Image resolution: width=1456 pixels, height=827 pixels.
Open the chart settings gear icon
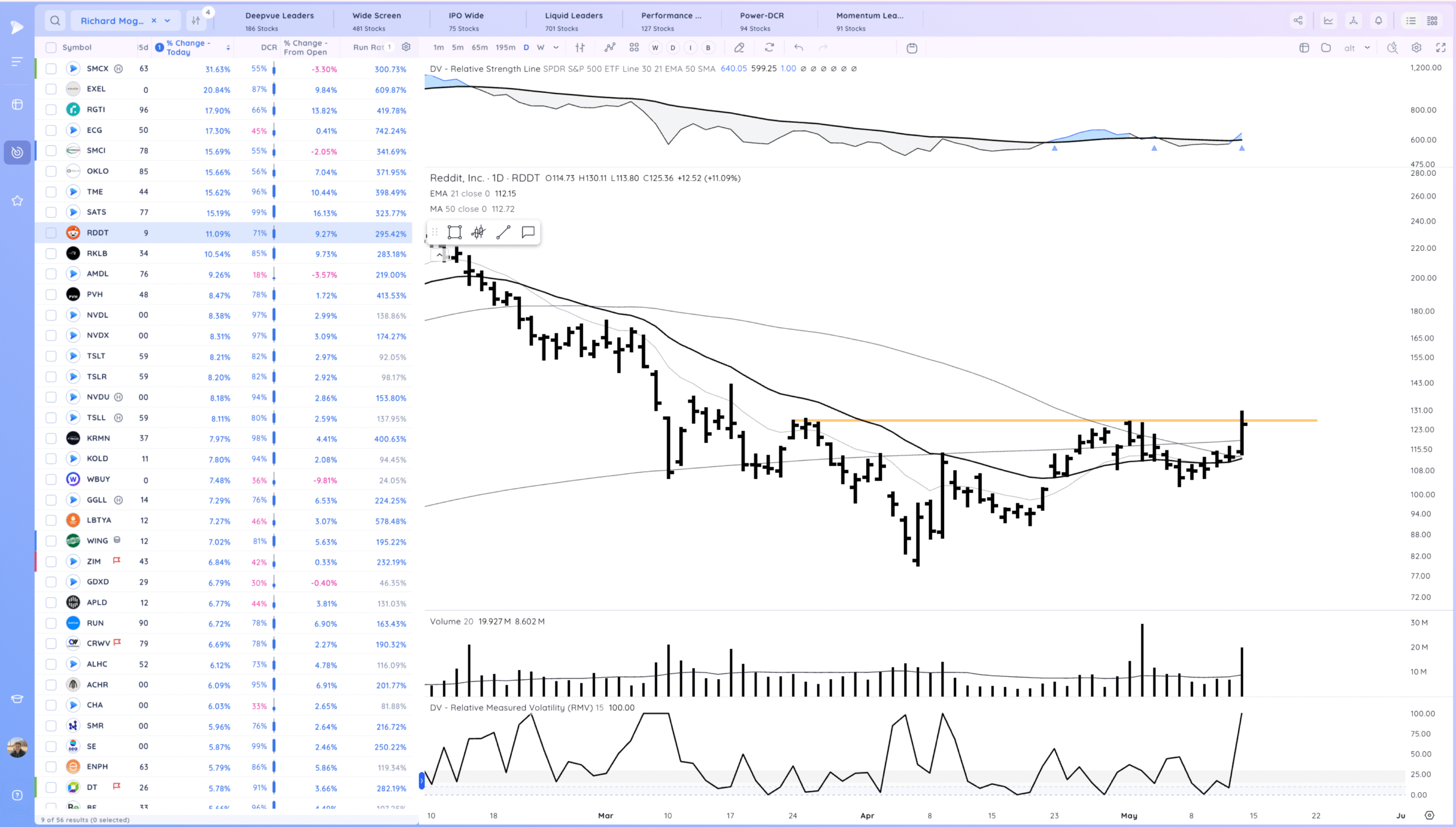coord(1416,48)
